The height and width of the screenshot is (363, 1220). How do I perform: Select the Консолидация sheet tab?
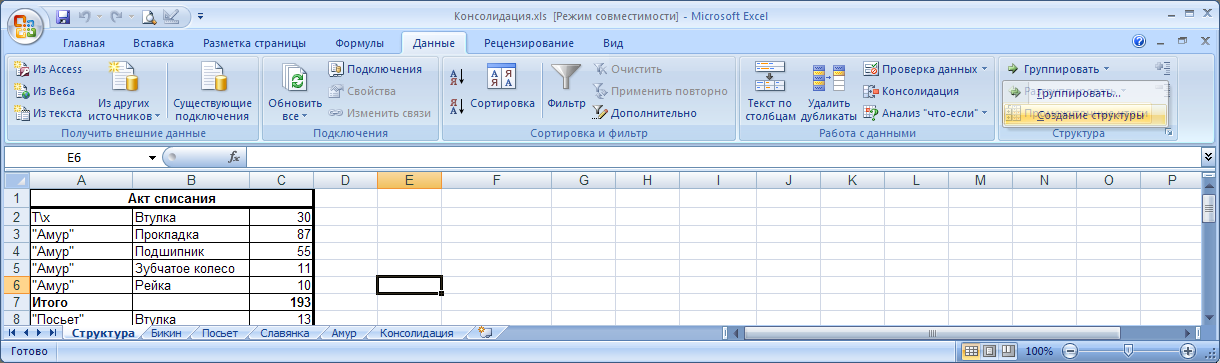point(416,333)
